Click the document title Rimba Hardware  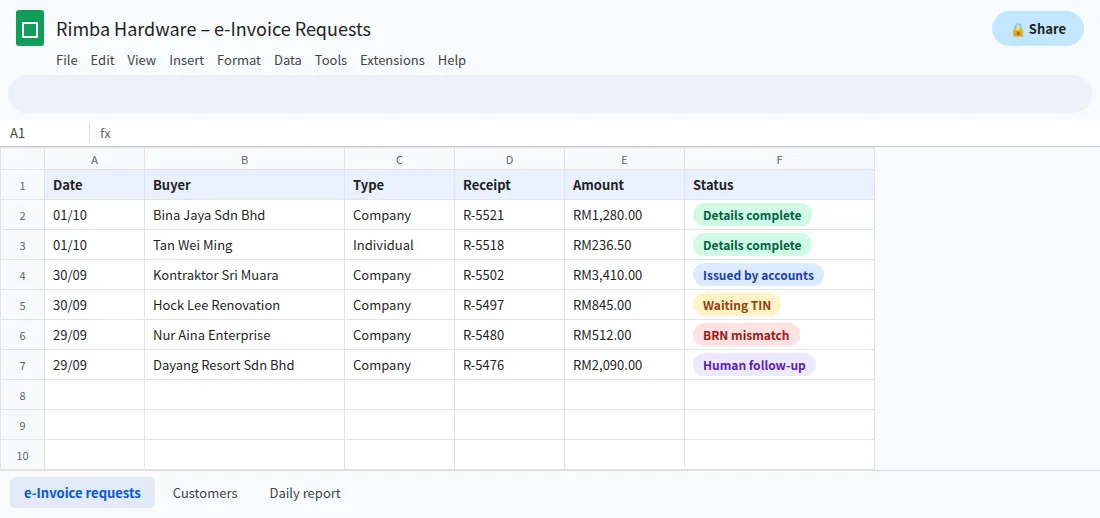(213, 29)
